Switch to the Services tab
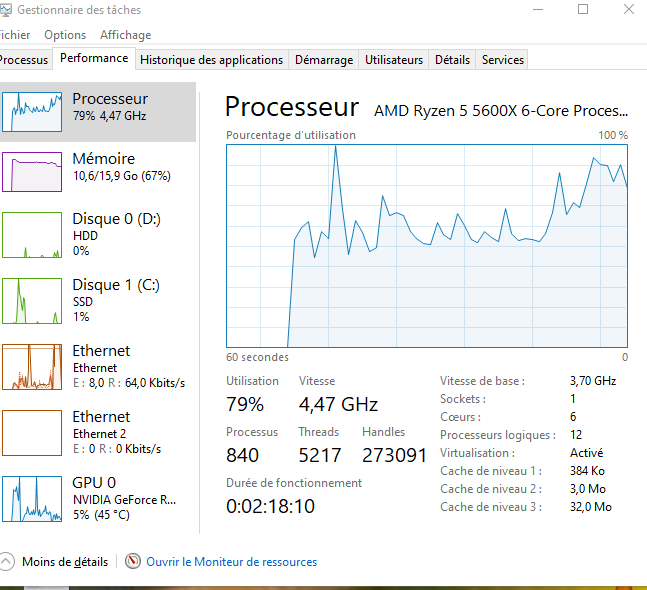The width and height of the screenshot is (647, 590). [503, 60]
